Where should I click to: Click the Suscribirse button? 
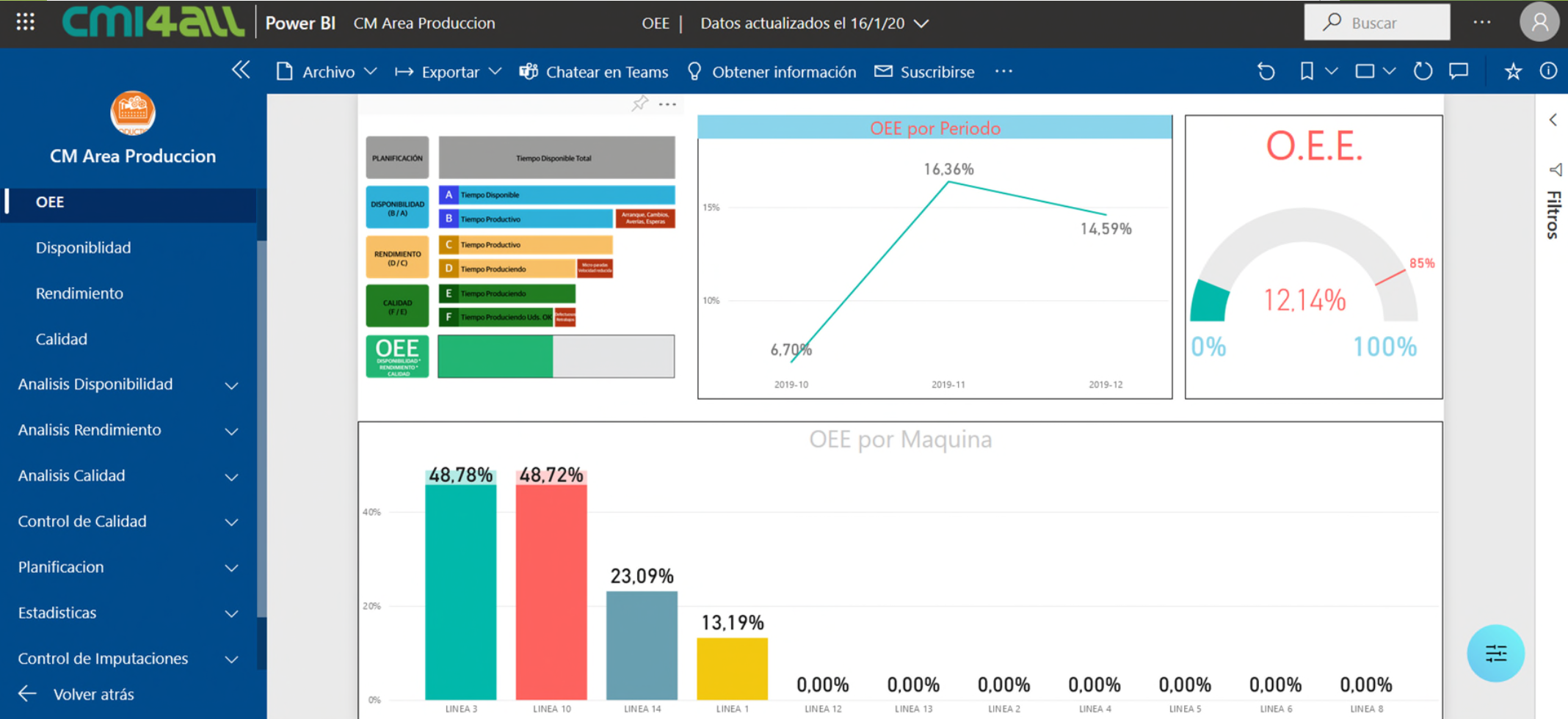click(925, 72)
